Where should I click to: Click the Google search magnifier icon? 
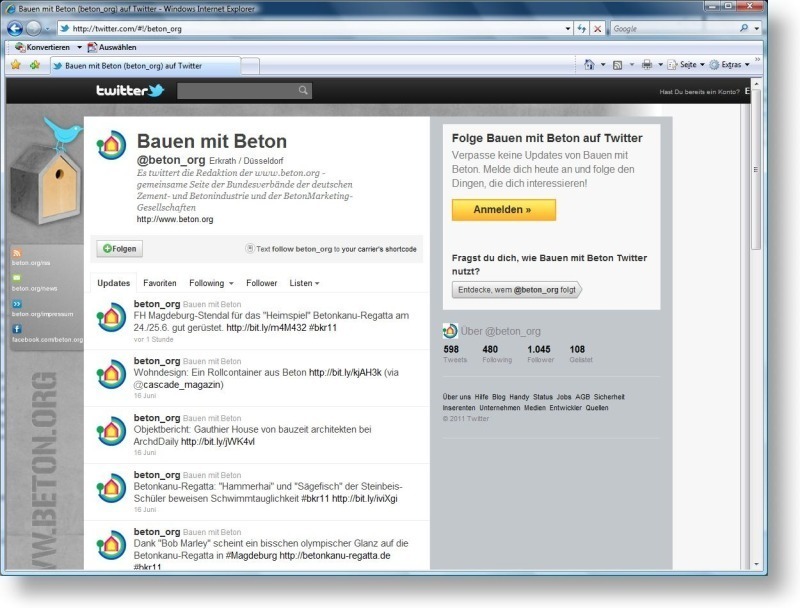coord(744,28)
